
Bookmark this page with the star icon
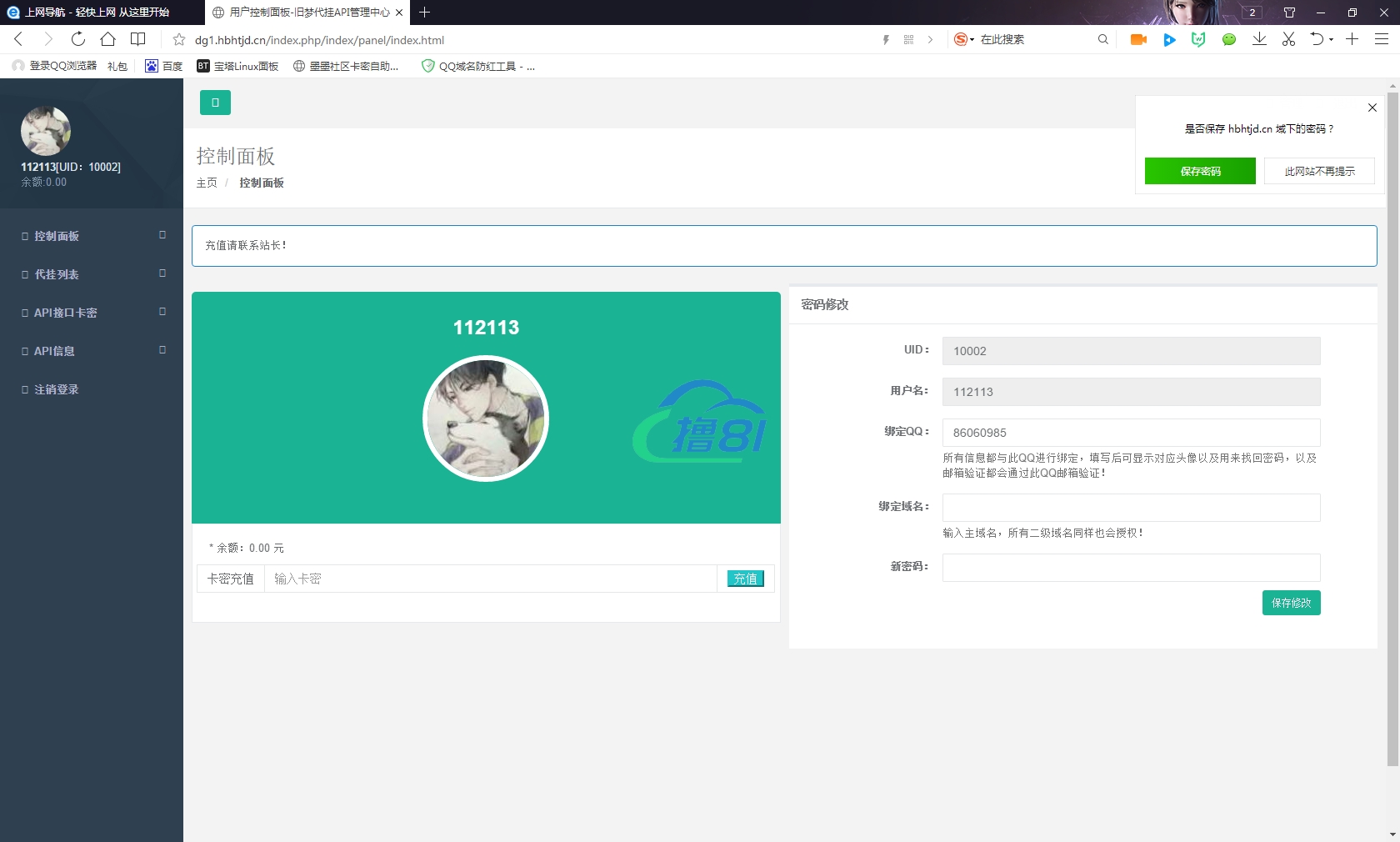point(178,40)
